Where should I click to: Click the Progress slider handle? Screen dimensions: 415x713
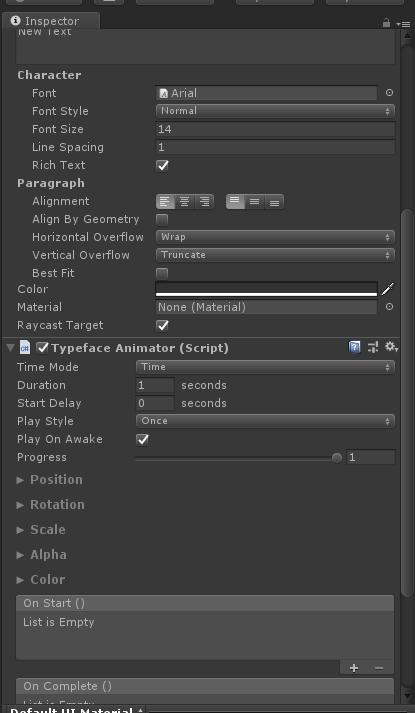[337, 458]
